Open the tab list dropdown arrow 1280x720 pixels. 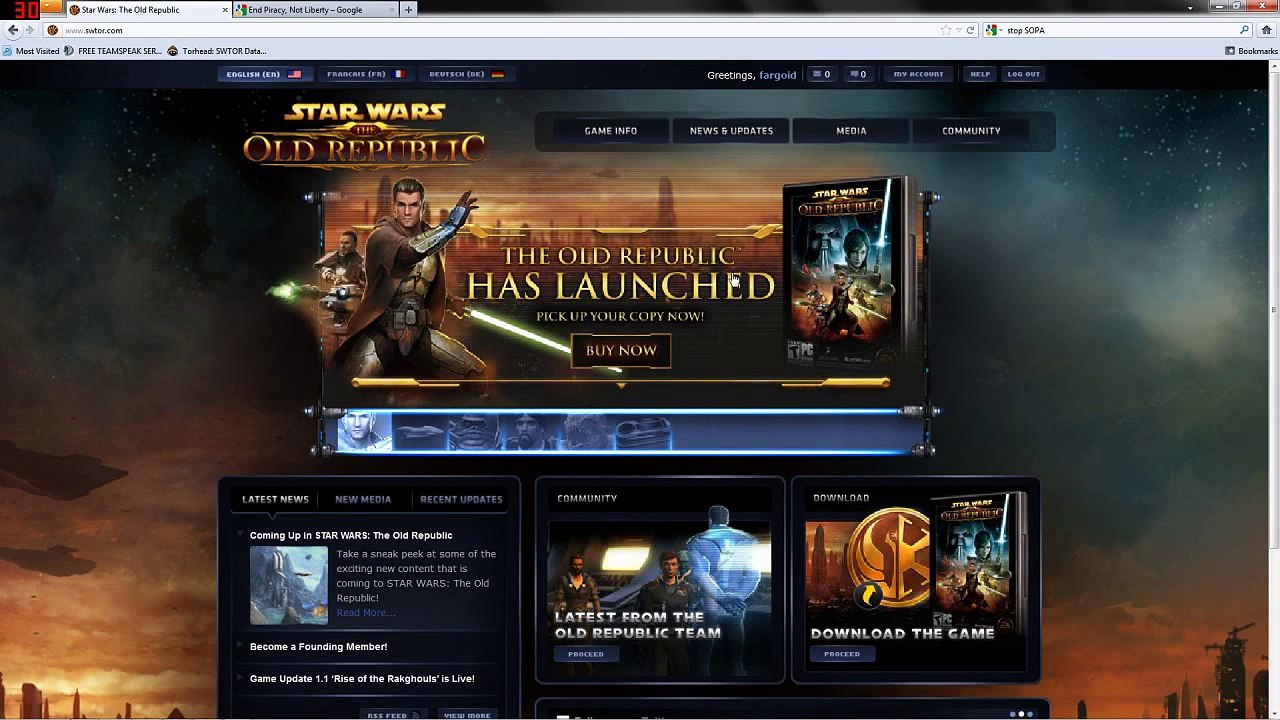pos(1190,8)
